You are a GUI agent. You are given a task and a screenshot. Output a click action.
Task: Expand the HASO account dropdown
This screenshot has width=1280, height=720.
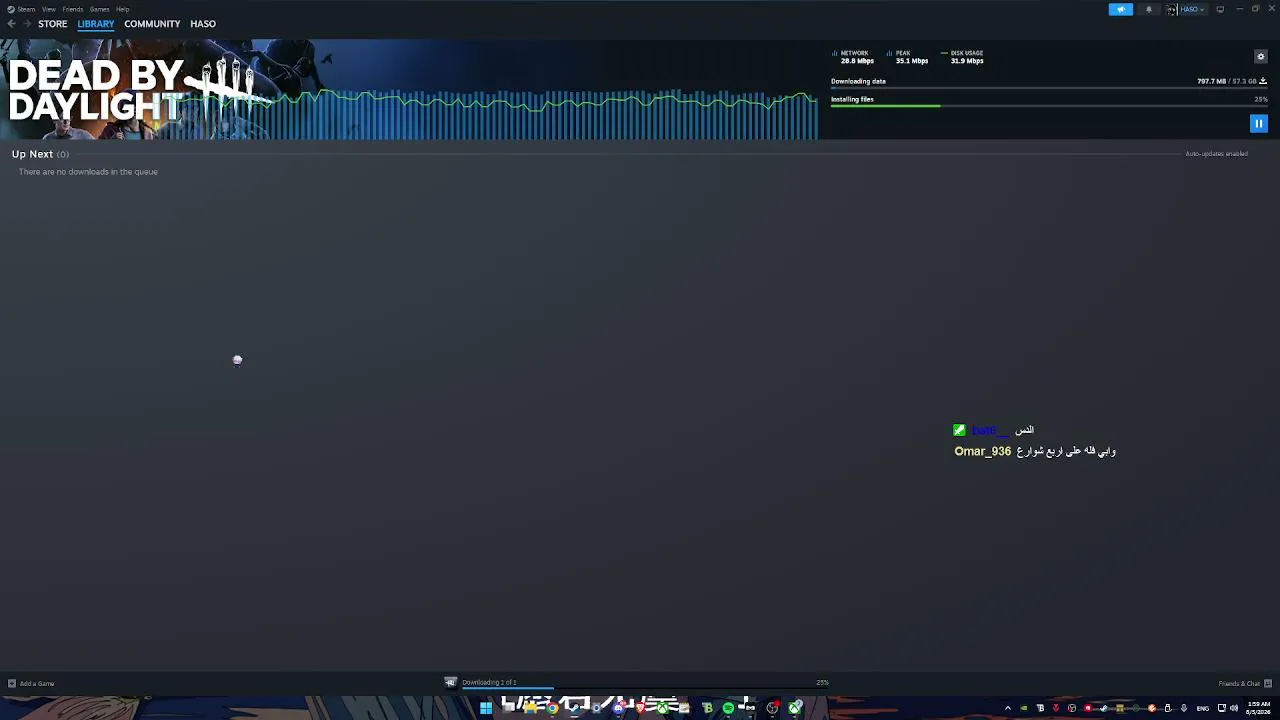point(1192,9)
